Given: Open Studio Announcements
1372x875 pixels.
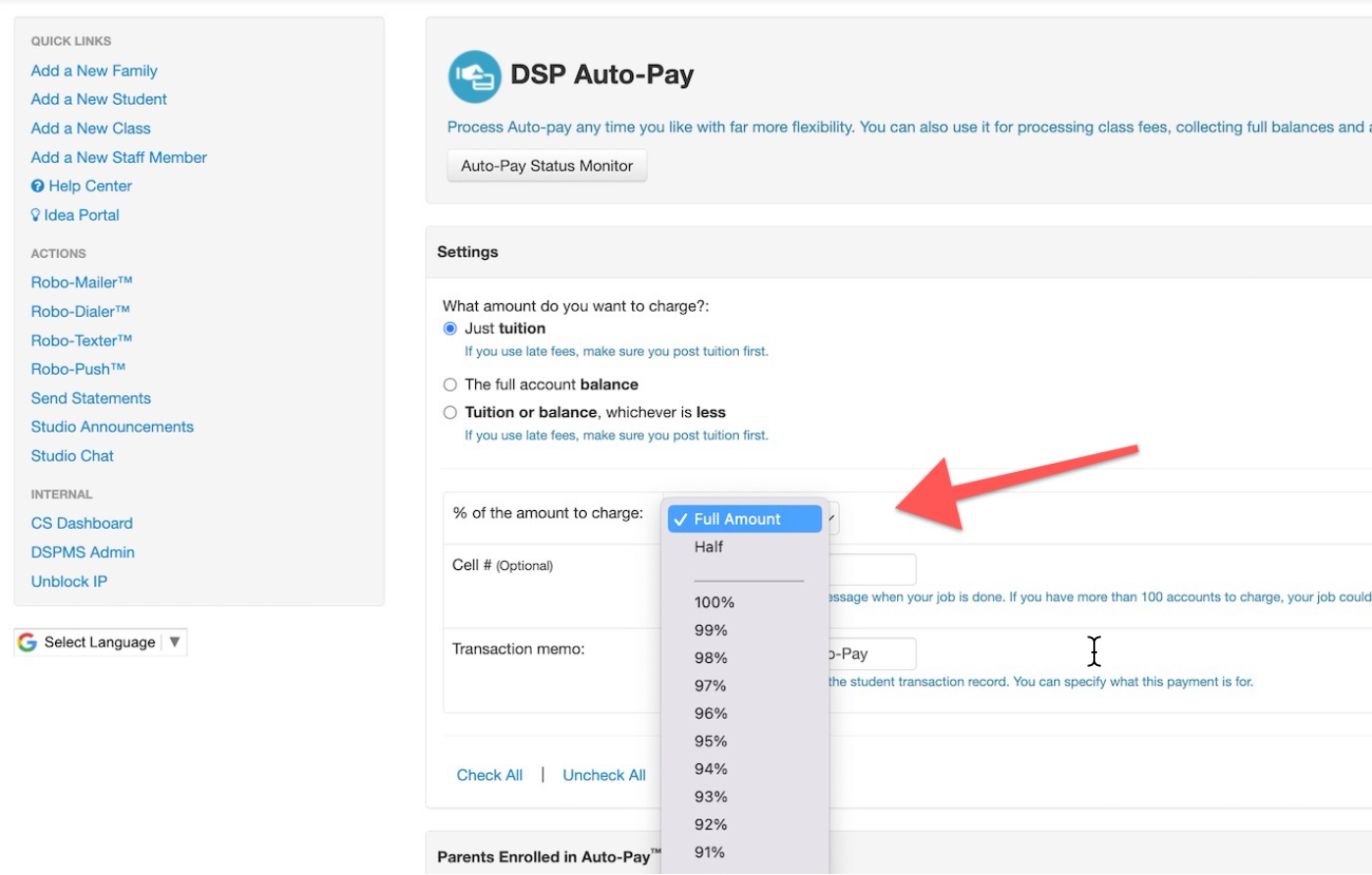Looking at the screenshot, I should click(113, 427).
